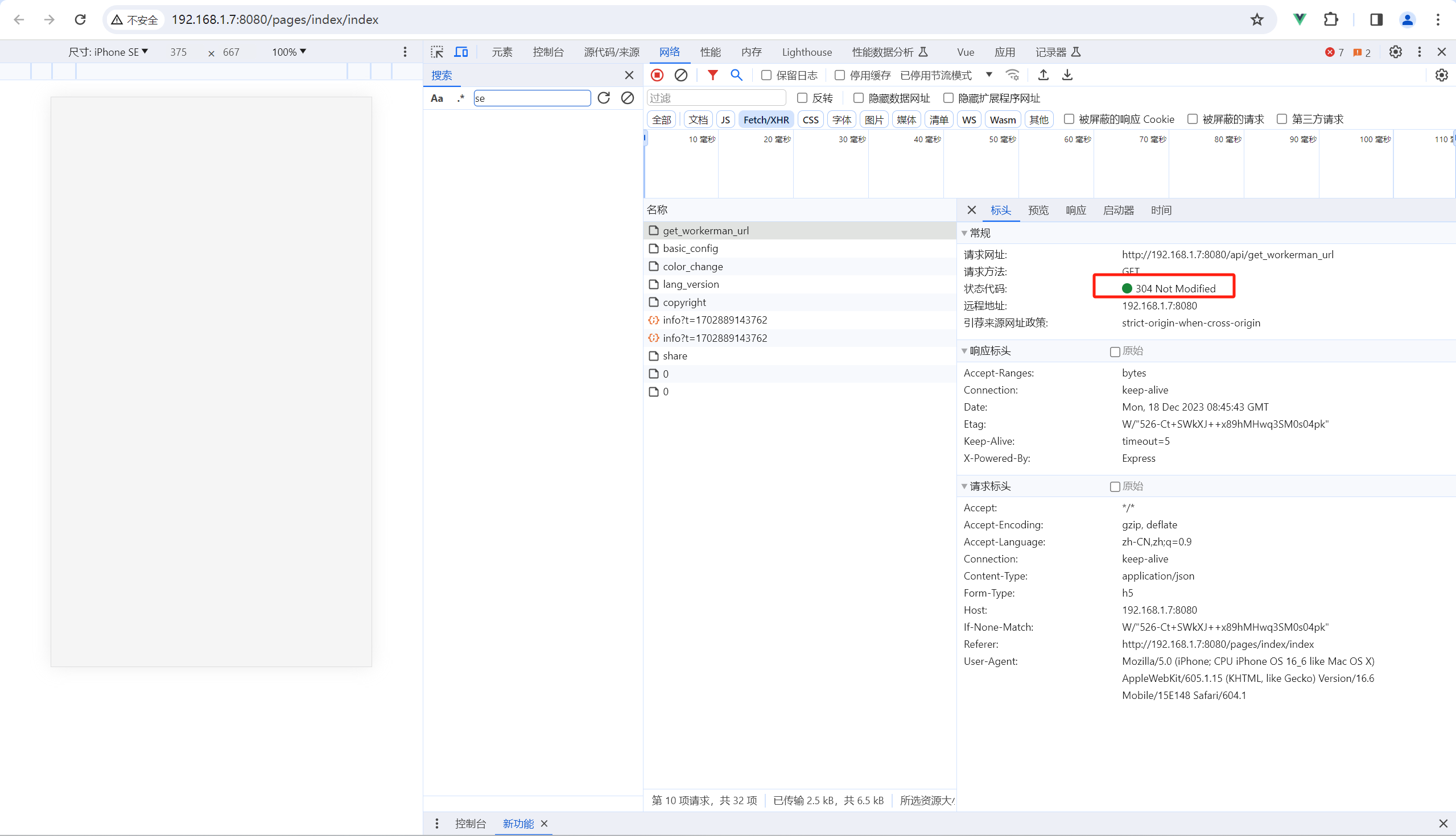1456x836 pixels.
Task: Collapse the General (常规) section
Action: (964, 233)
